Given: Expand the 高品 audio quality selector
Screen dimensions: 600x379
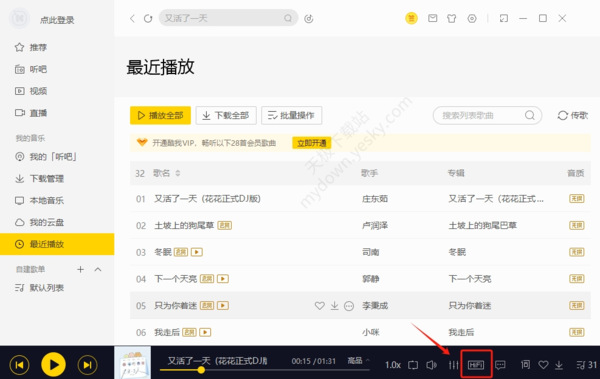Looking at the screenshot, I should (359, 361).
